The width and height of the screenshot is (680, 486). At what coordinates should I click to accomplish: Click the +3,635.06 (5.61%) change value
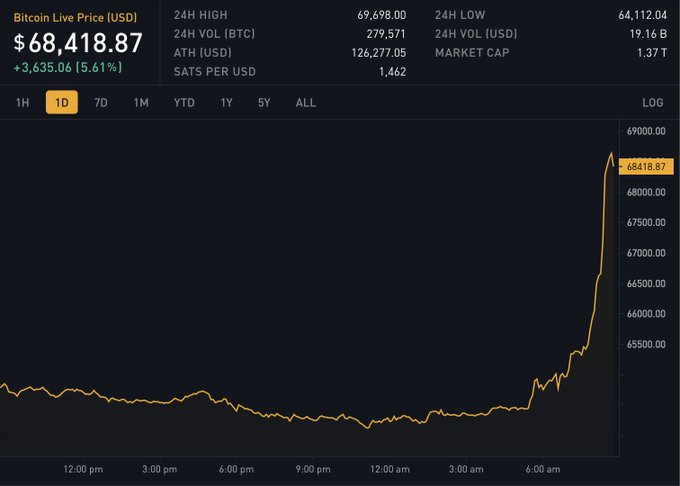click(x=68, y=68)
